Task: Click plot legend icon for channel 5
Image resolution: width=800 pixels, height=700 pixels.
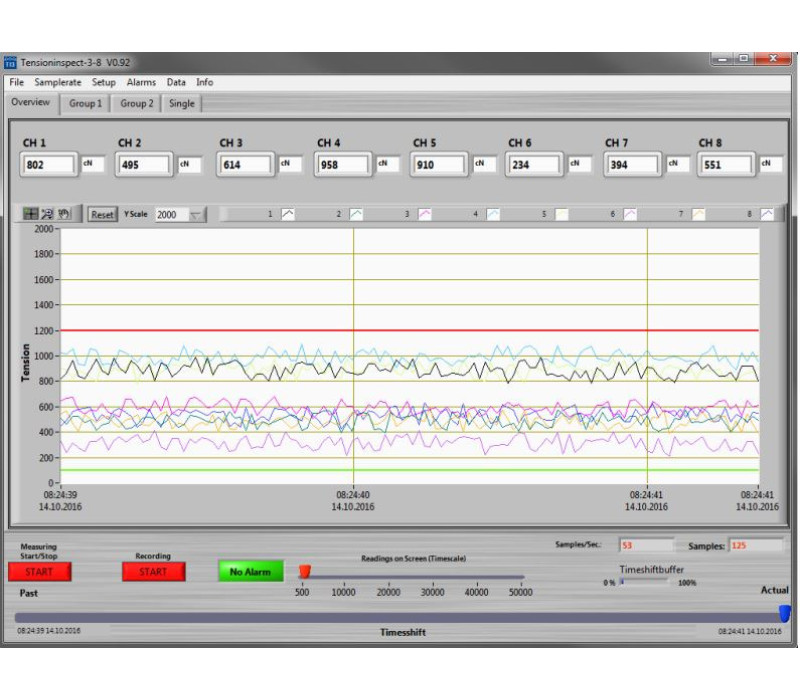Action: click(x=561, y=214)
